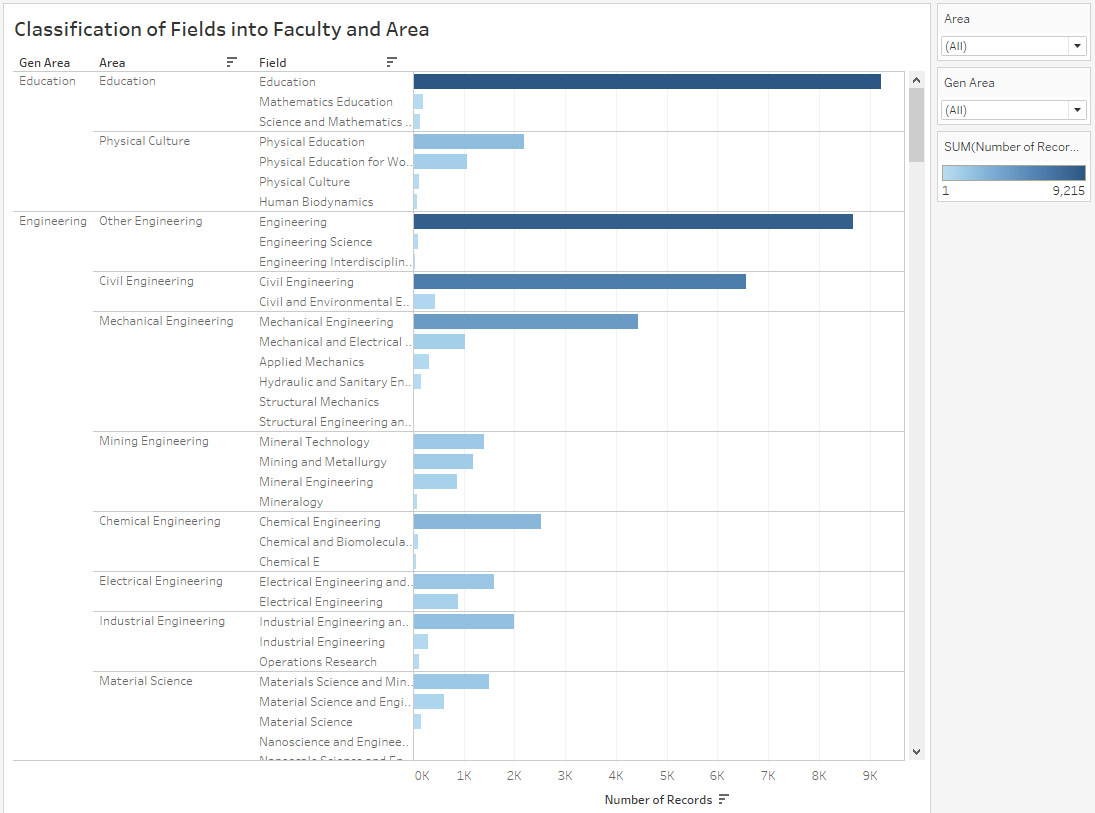Sort bars using the Number of Records axis sort icon
The image size is (1095, 813).
pyautogui.click(x=725, y=800)
